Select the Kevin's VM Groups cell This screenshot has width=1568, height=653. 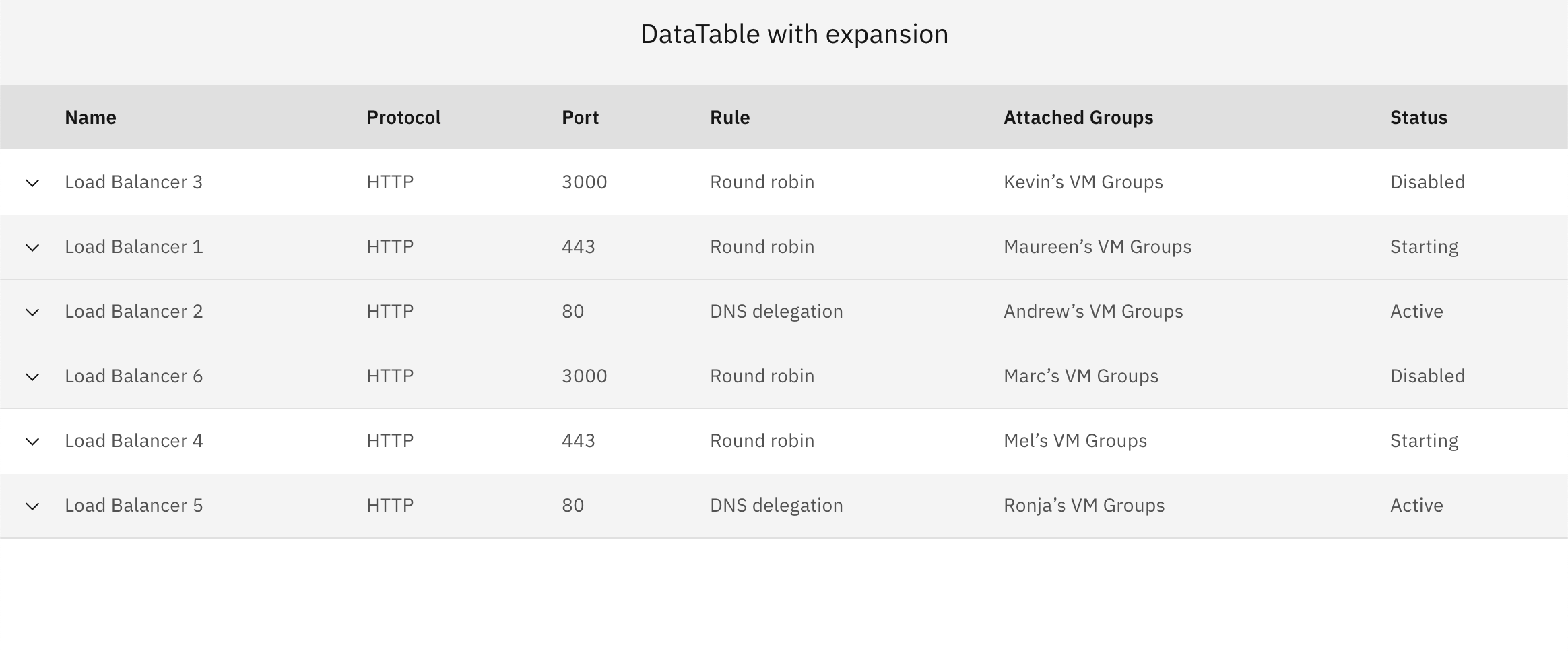[x=1083, y=182]
